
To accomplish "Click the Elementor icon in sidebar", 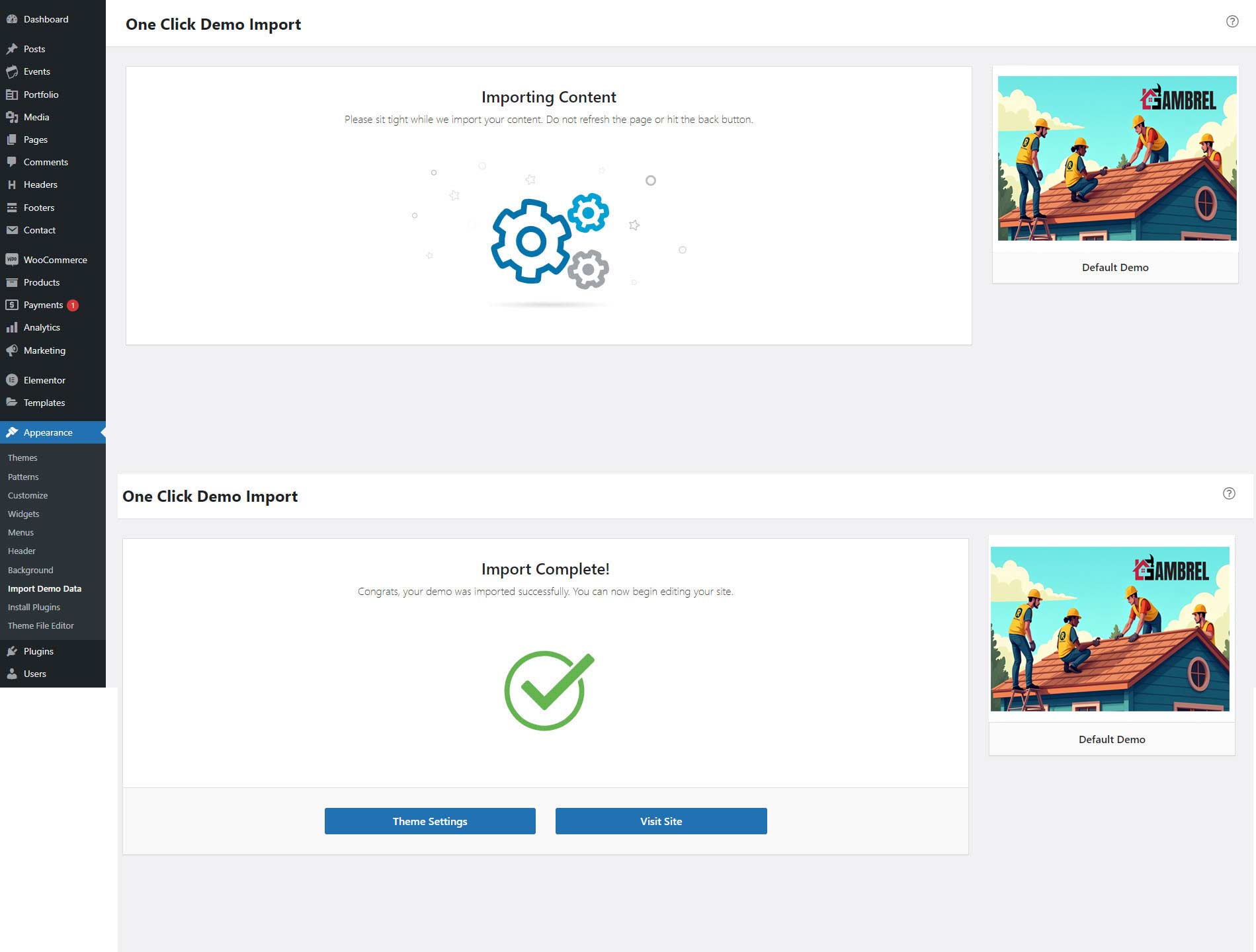I will click(11, 380).
